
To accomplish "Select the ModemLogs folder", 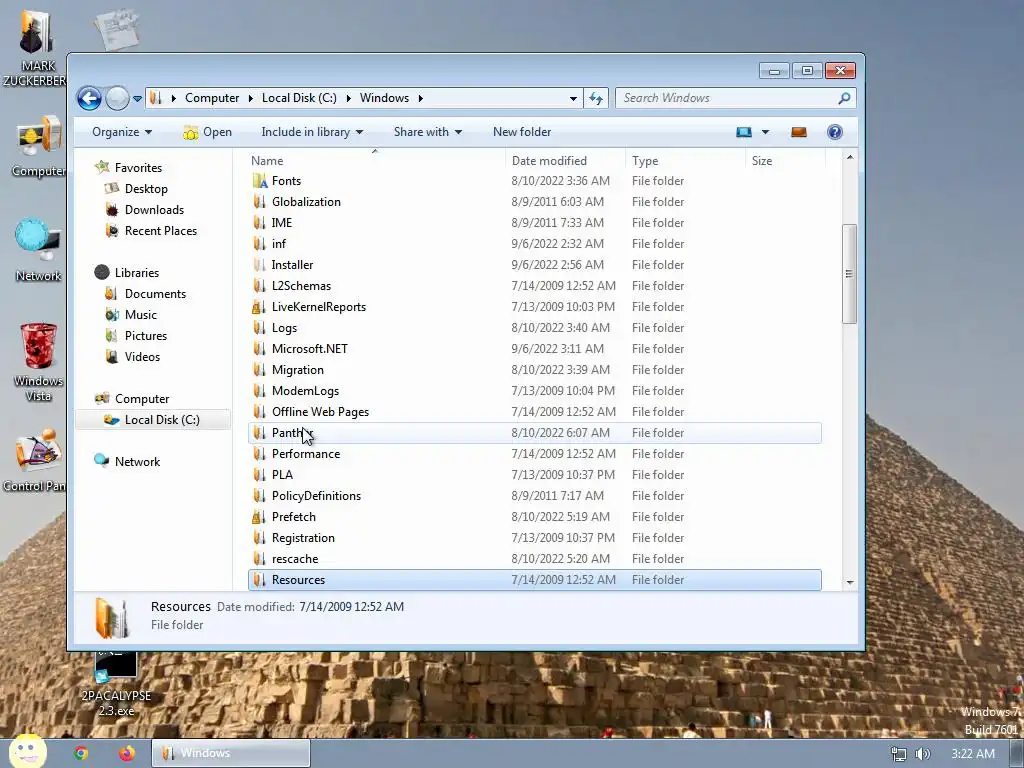I will coord(305,391).
